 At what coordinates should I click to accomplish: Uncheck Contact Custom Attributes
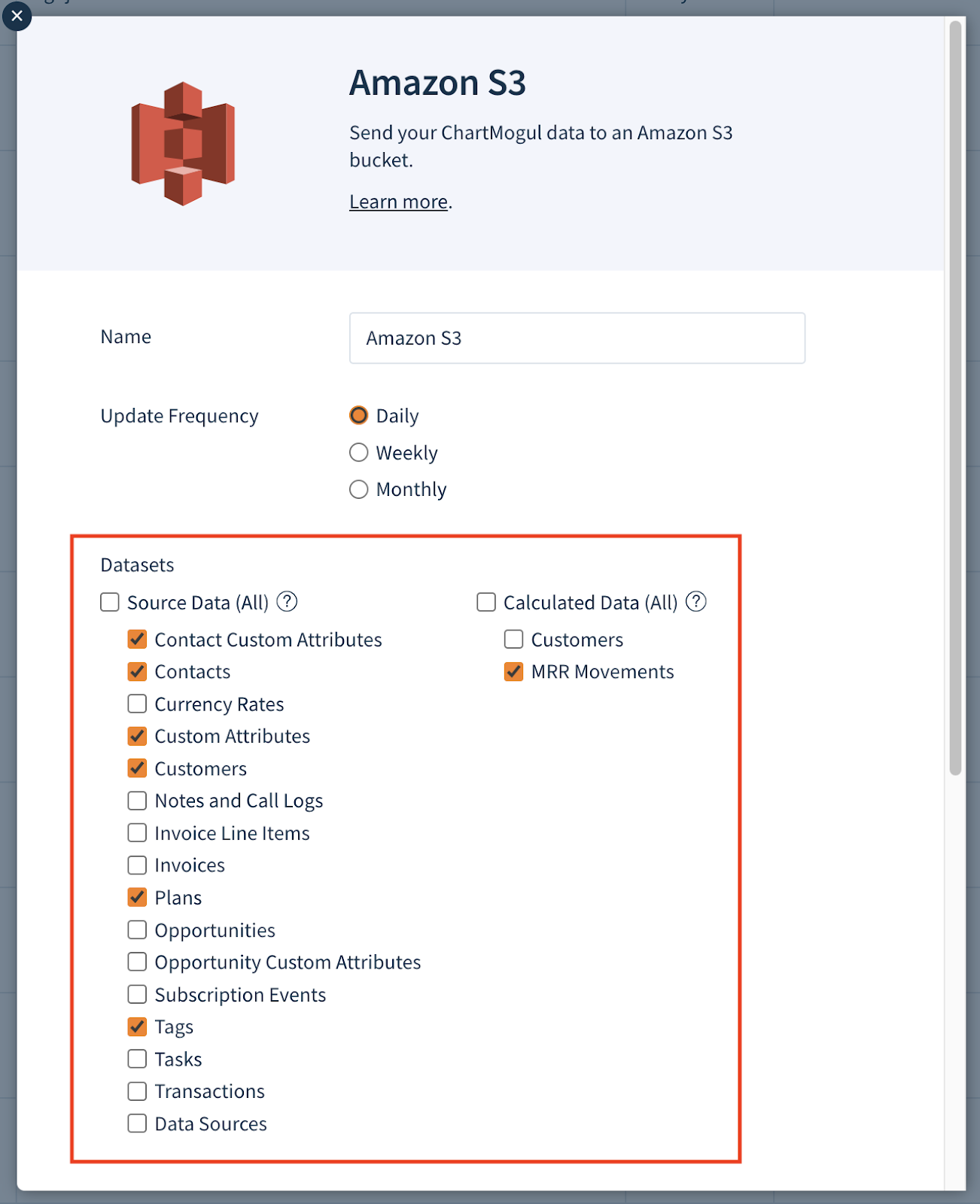coord(137,640)
